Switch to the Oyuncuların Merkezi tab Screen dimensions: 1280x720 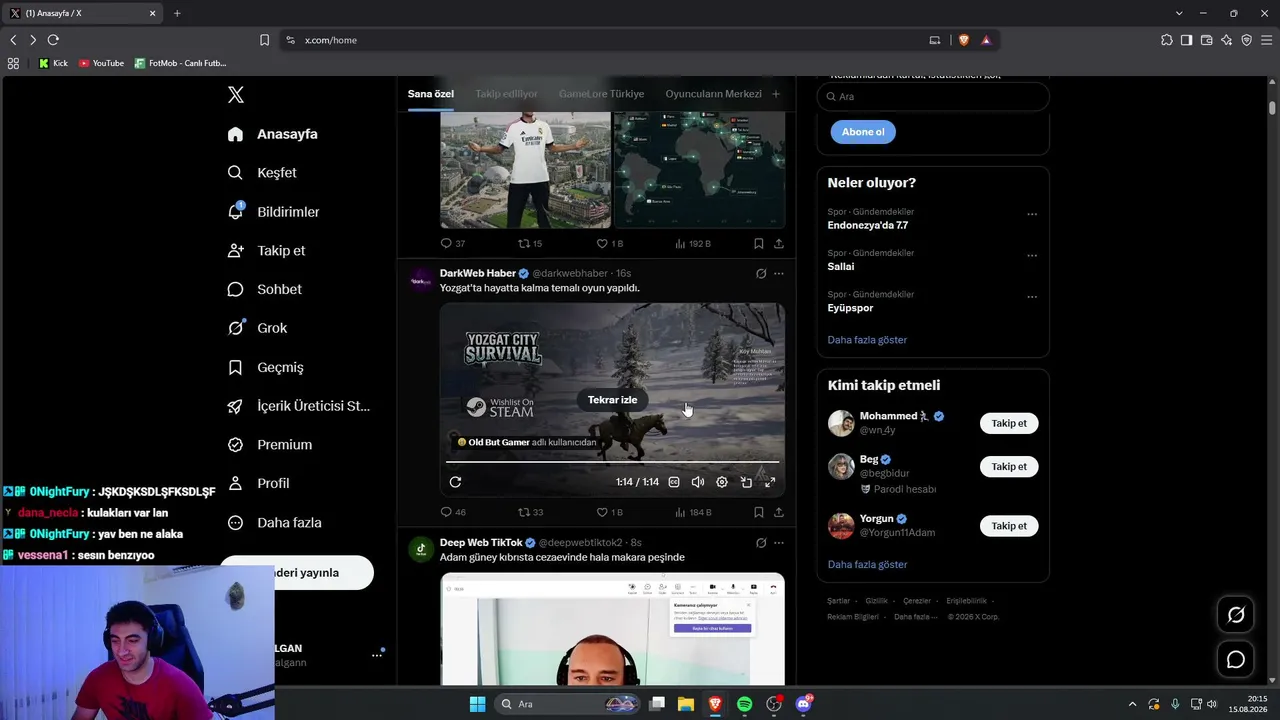(714, 94)
